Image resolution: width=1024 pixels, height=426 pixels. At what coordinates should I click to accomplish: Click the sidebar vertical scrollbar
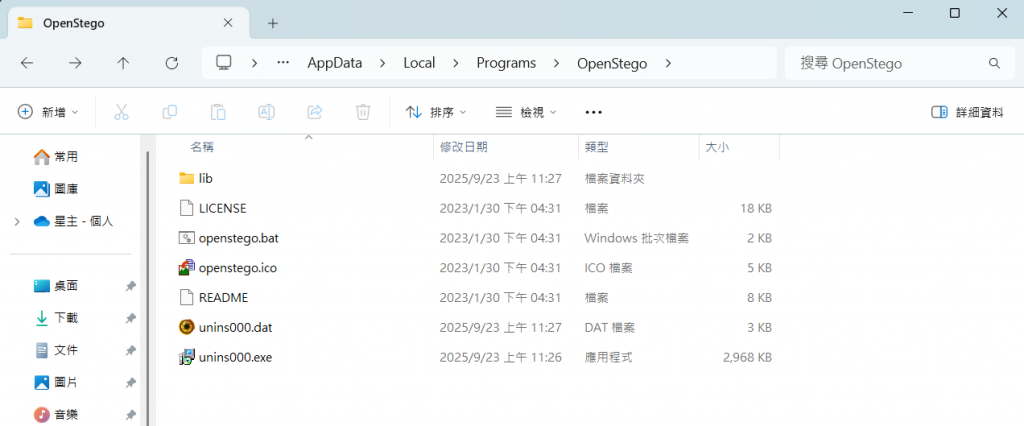click(x=148, y=287)
